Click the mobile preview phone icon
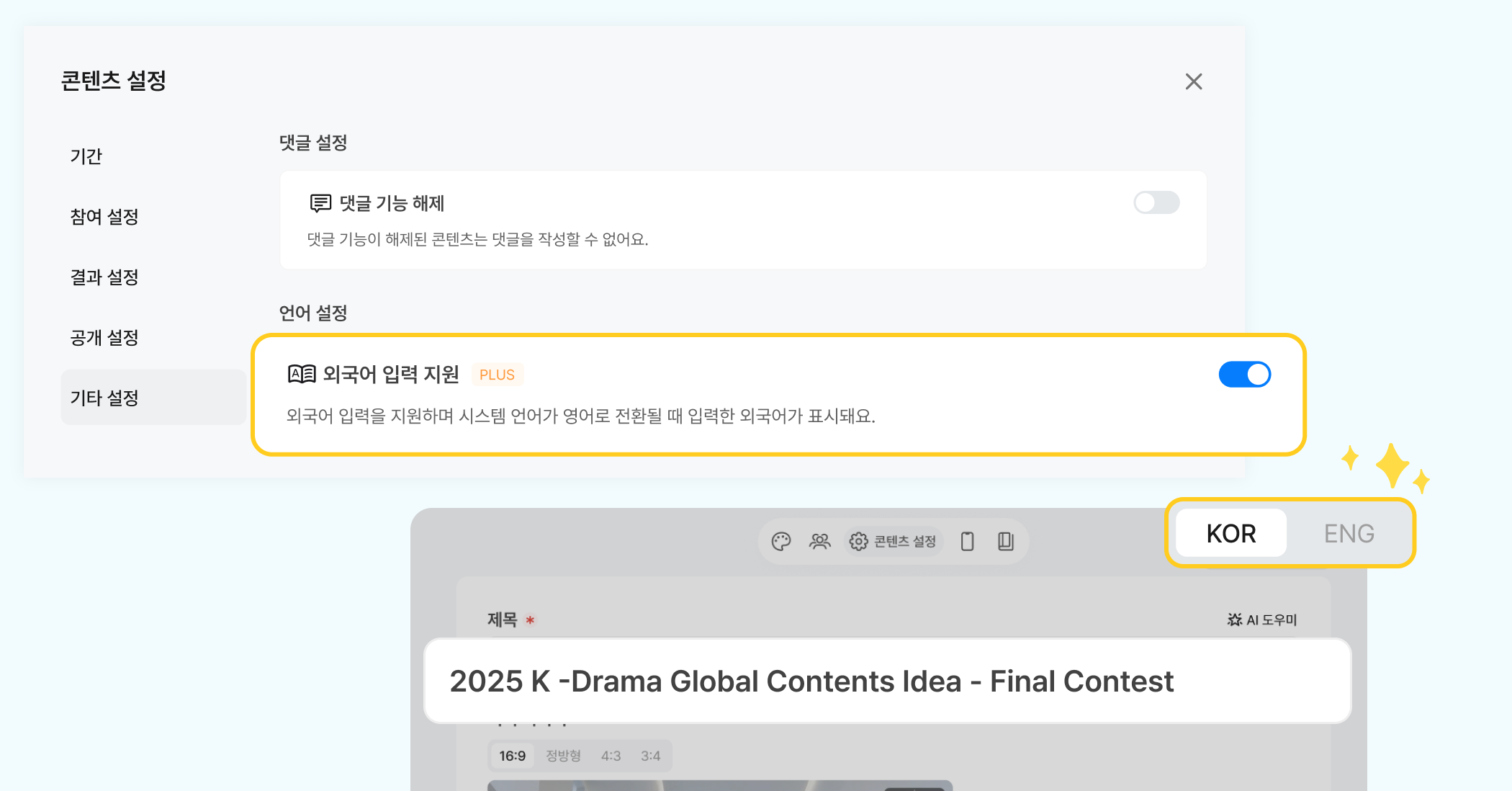The image size is (1512, 791). (967, 541)
